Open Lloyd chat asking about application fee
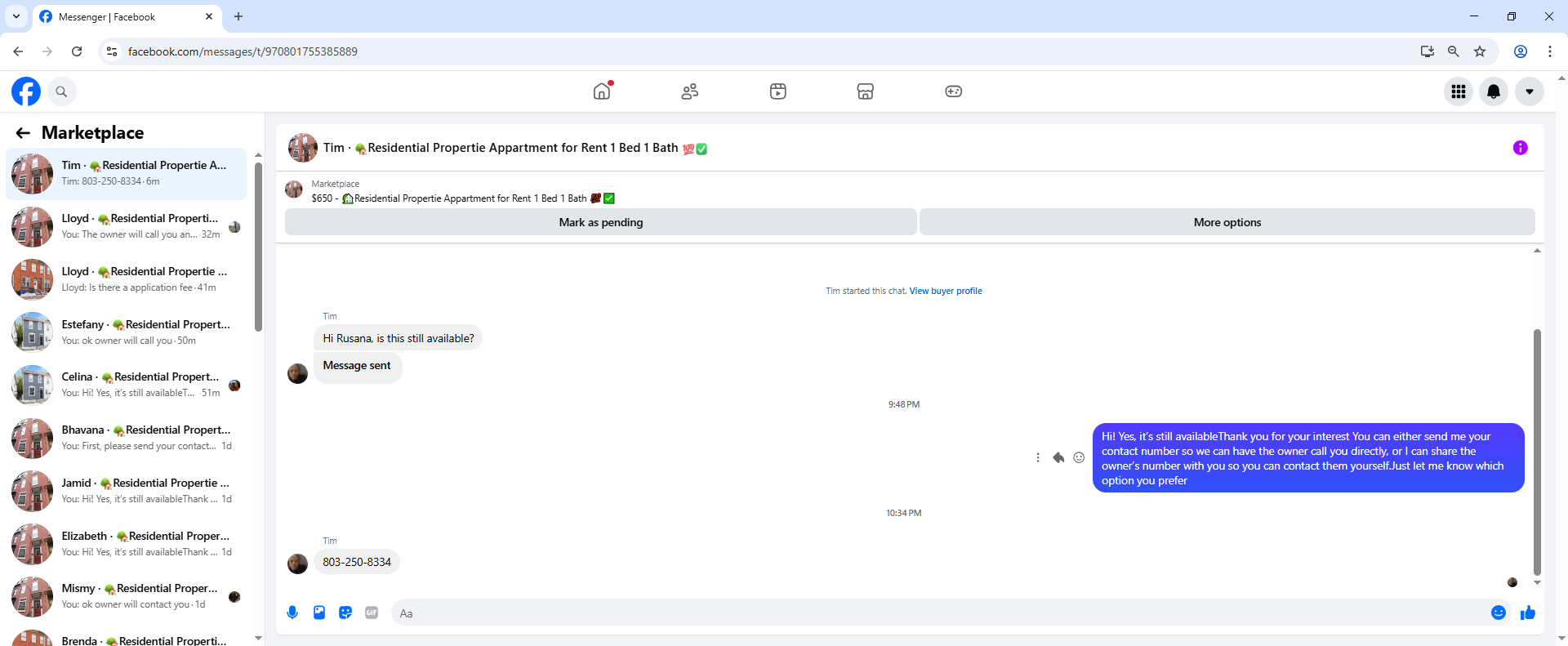The image size is (1568, 646). click(127, 279)
